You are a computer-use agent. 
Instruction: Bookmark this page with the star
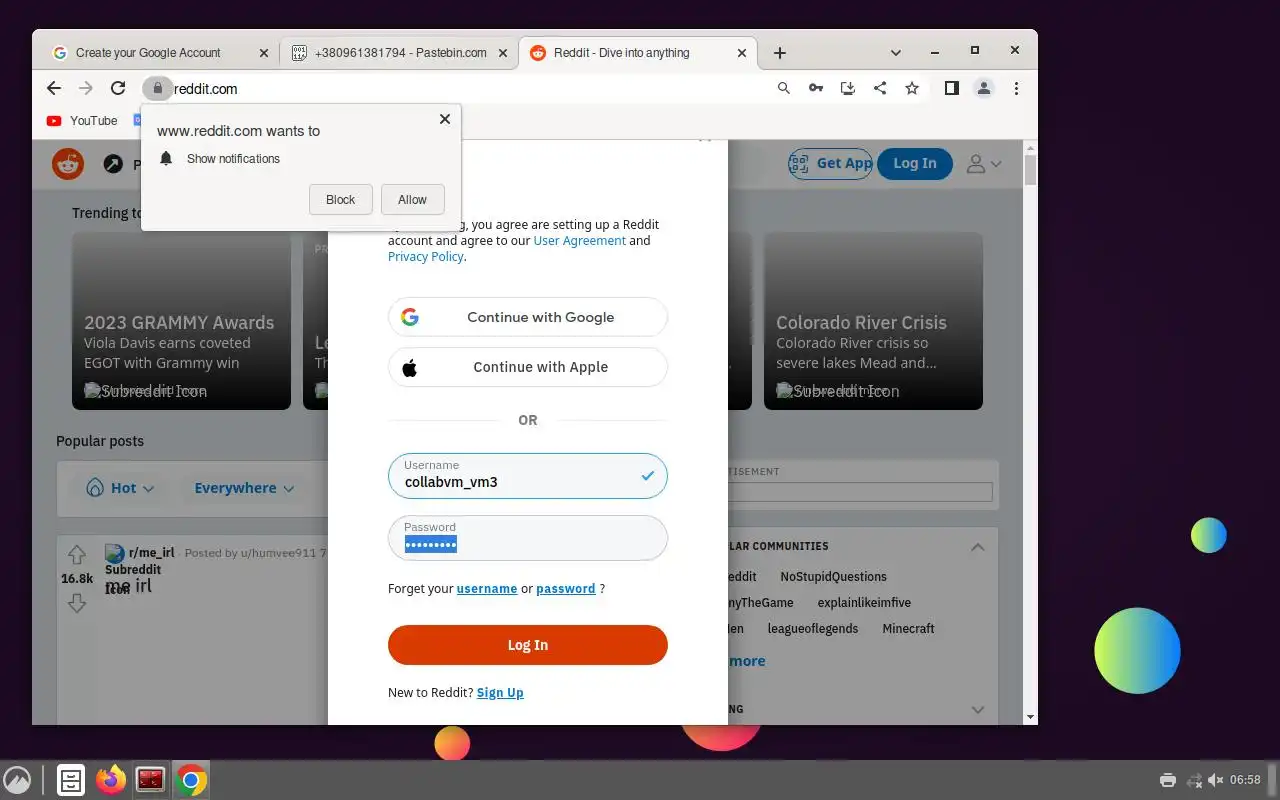click(912, 88)
